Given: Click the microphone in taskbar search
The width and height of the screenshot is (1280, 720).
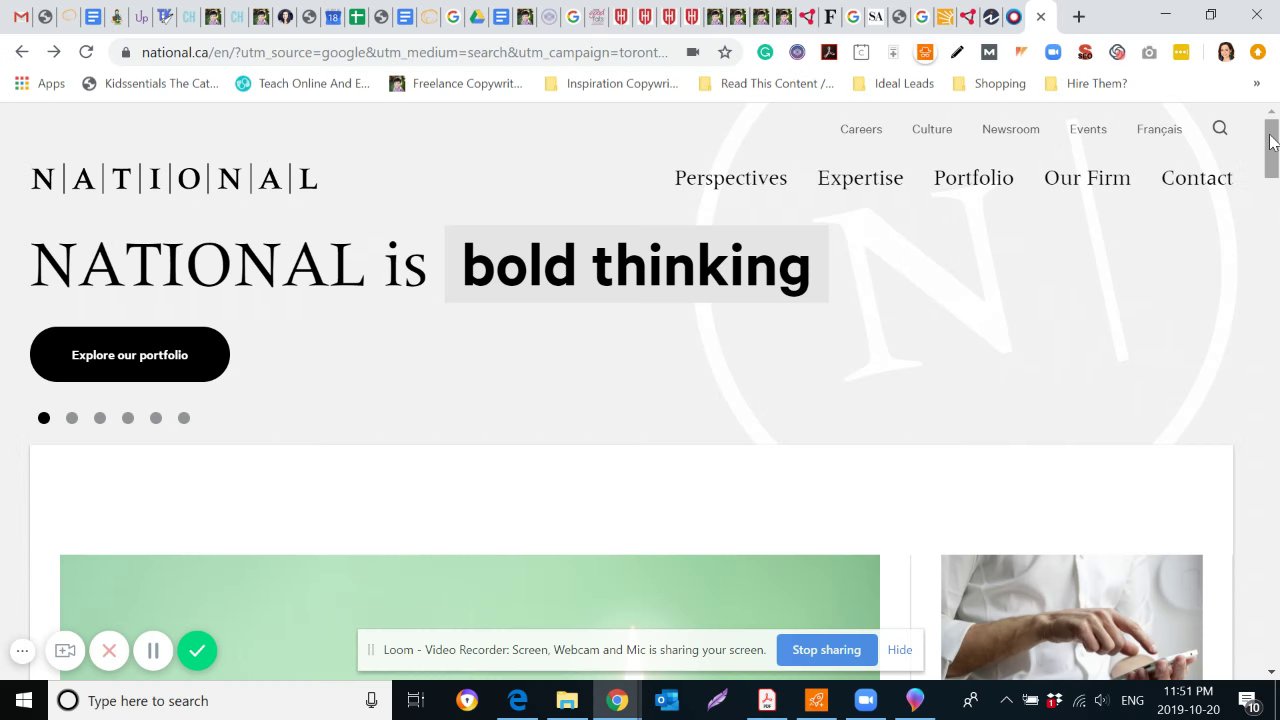Looking at the screenshot, I should (x=371, y=700).
